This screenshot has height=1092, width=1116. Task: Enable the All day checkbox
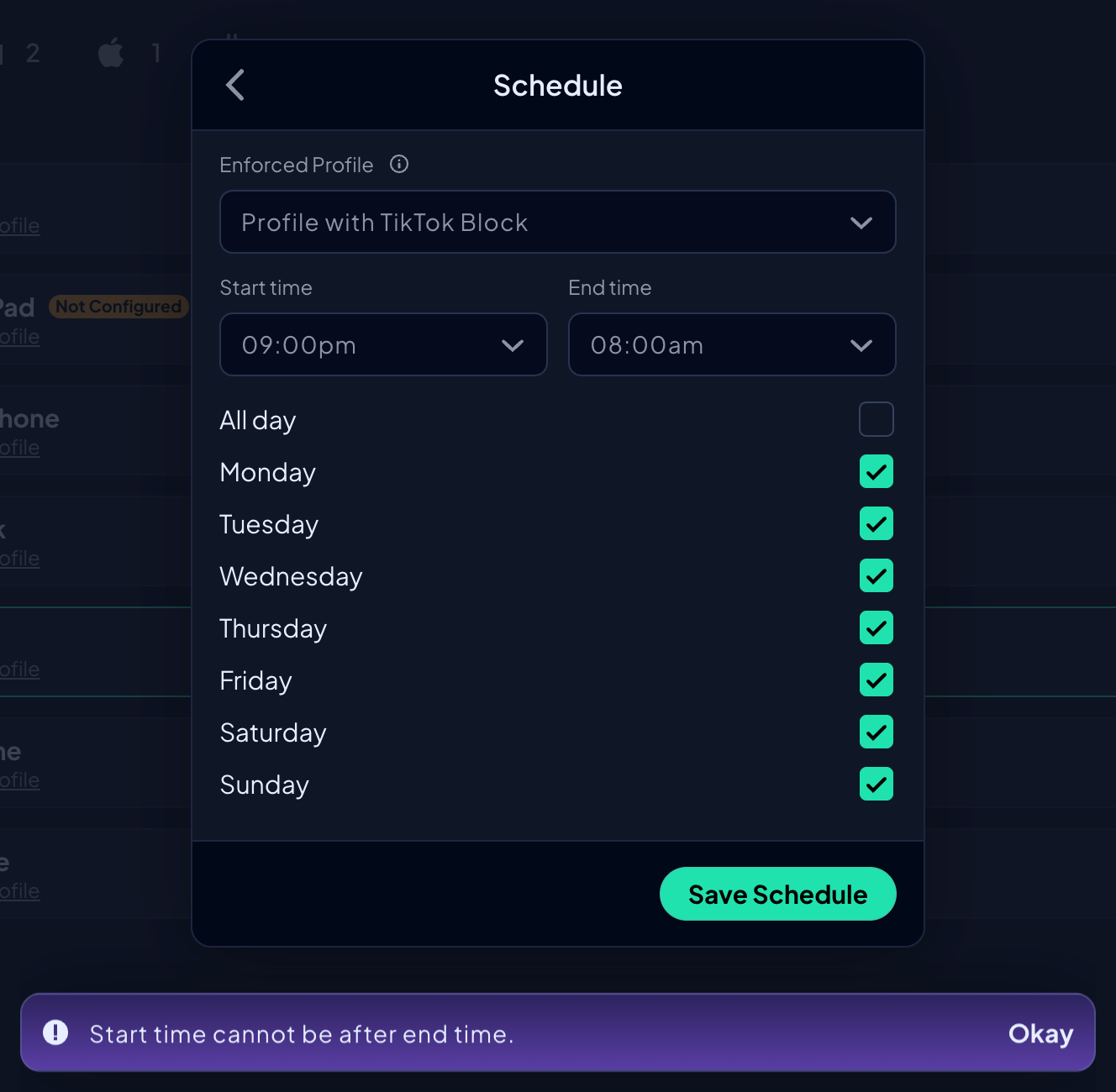pyautogui.click(x=876, y=419)
